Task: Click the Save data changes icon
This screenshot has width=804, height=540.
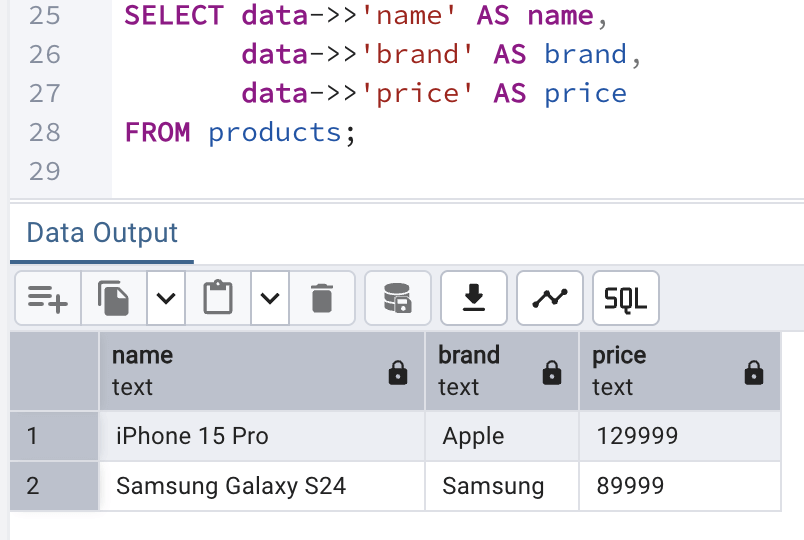Action: [398, 298]
